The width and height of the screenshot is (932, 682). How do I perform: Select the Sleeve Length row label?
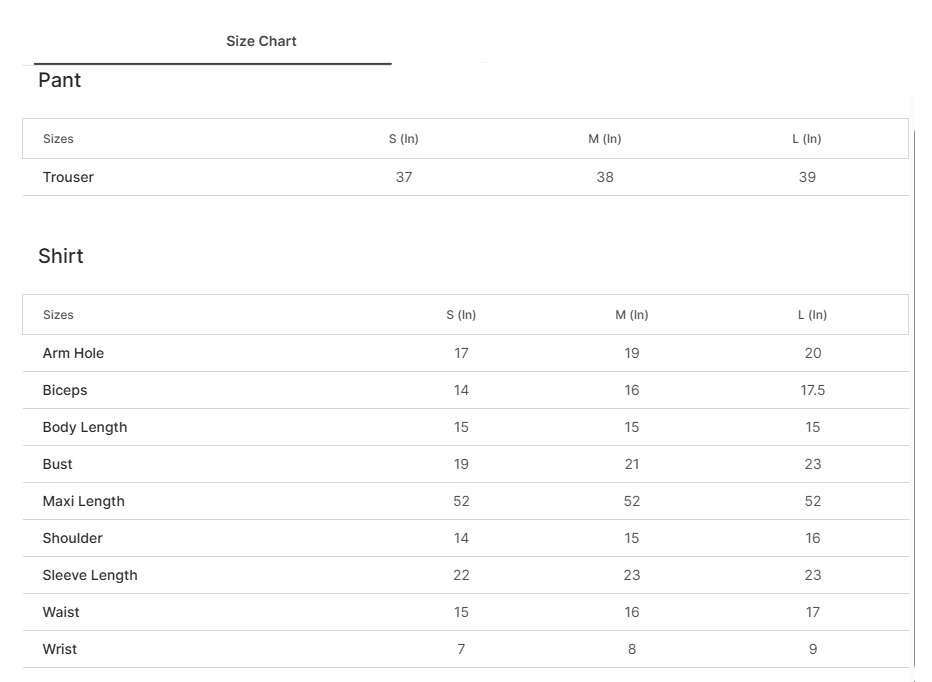click(90, 575)
